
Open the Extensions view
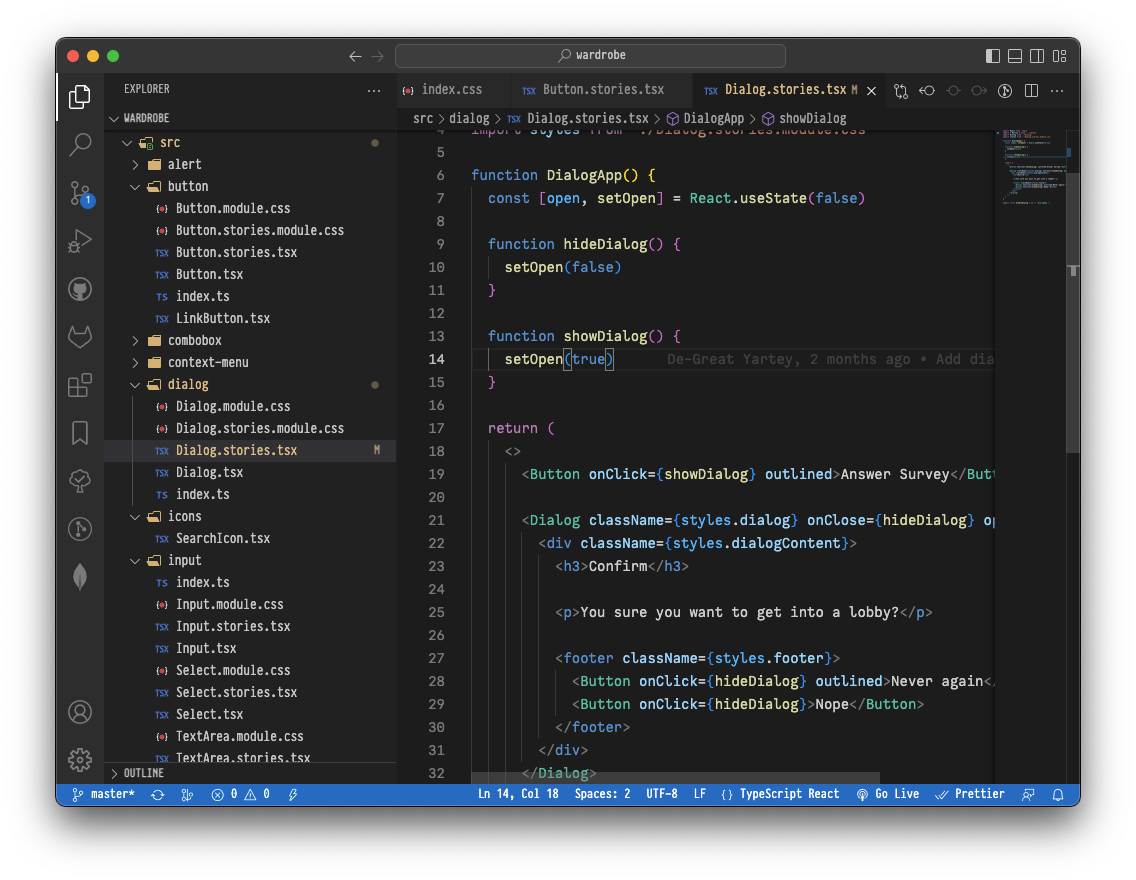(80, 385)
